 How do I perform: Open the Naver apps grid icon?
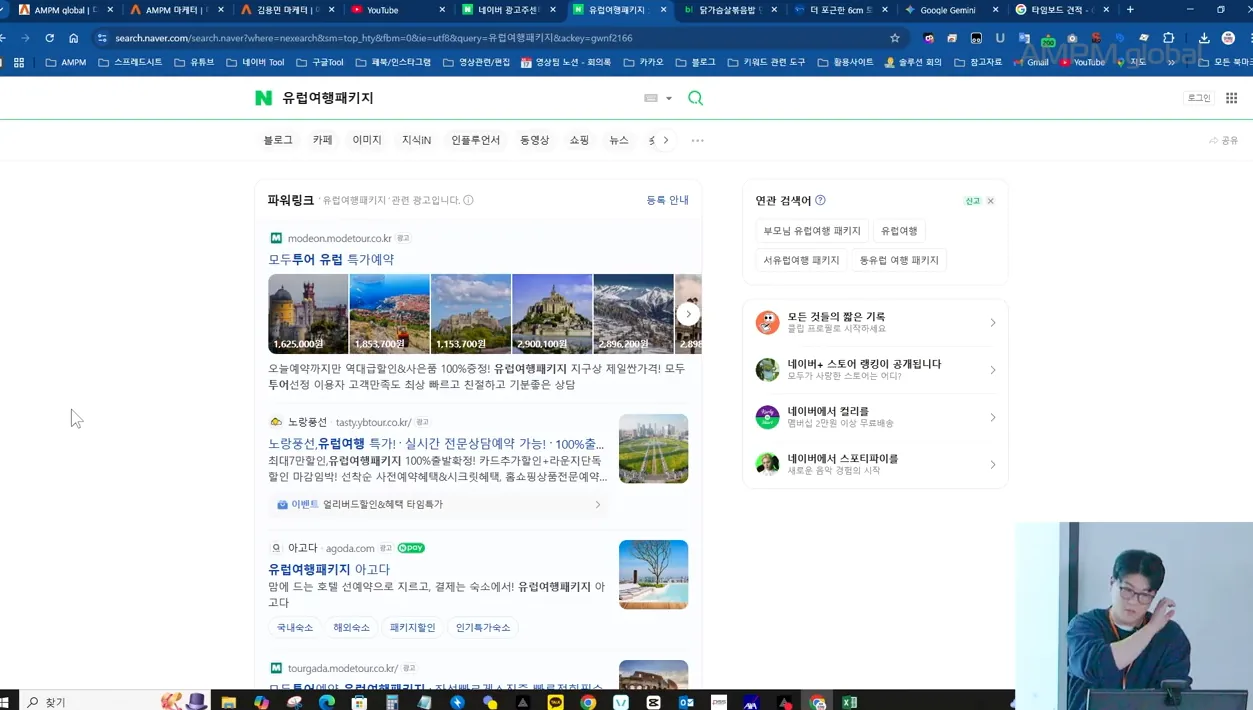click(x=1231, y=98)
